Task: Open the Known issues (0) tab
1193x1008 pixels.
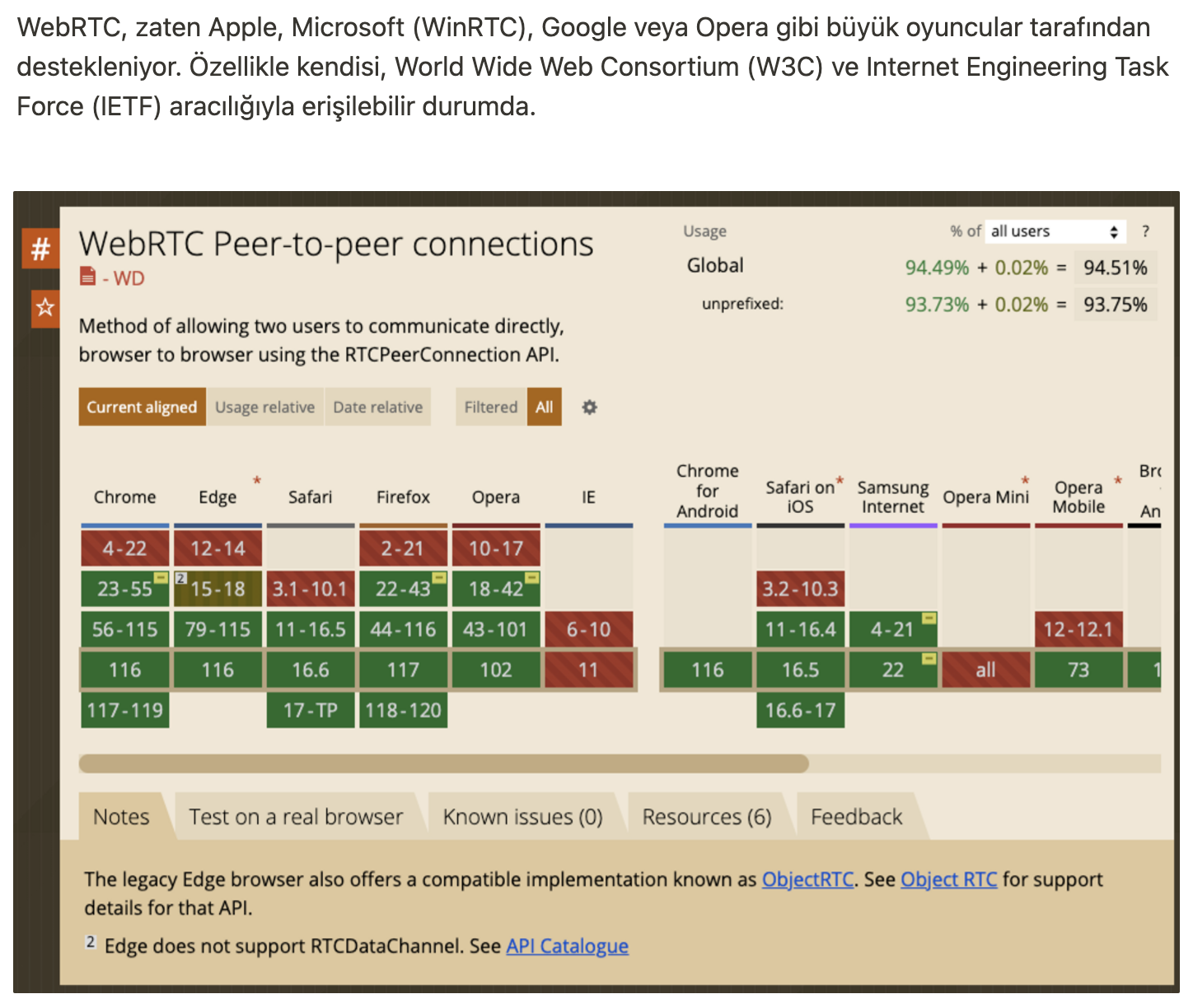Action: coord(523,817)
